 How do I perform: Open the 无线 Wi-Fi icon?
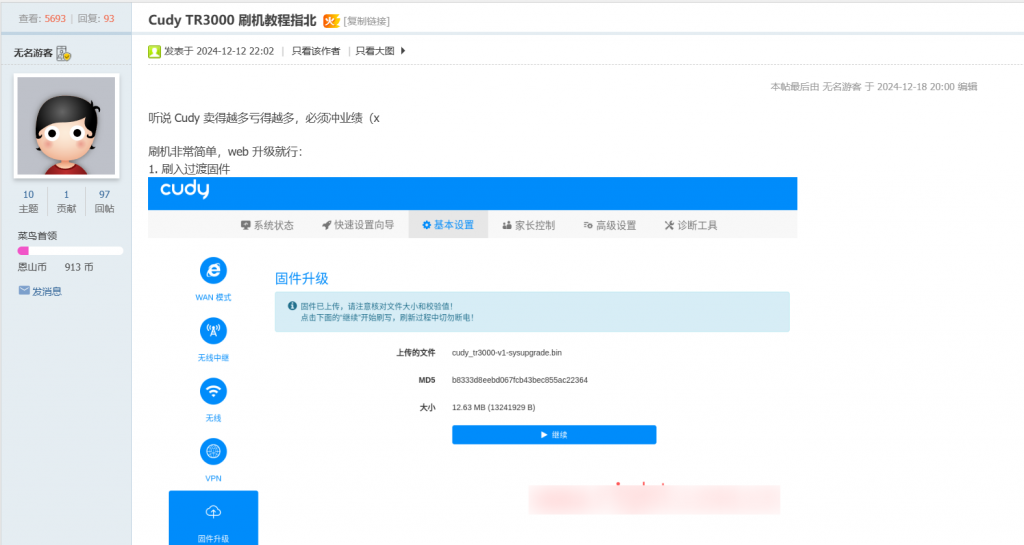213,391
